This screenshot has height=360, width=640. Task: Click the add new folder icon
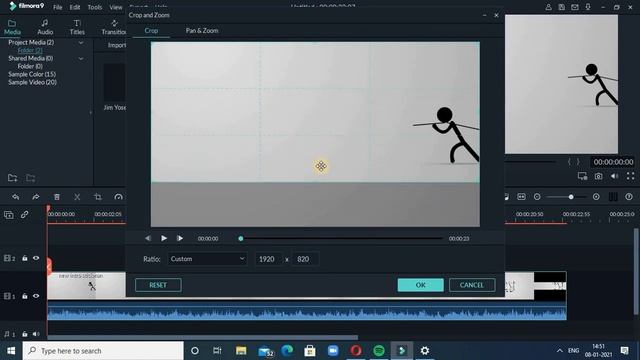coord(12,178)
